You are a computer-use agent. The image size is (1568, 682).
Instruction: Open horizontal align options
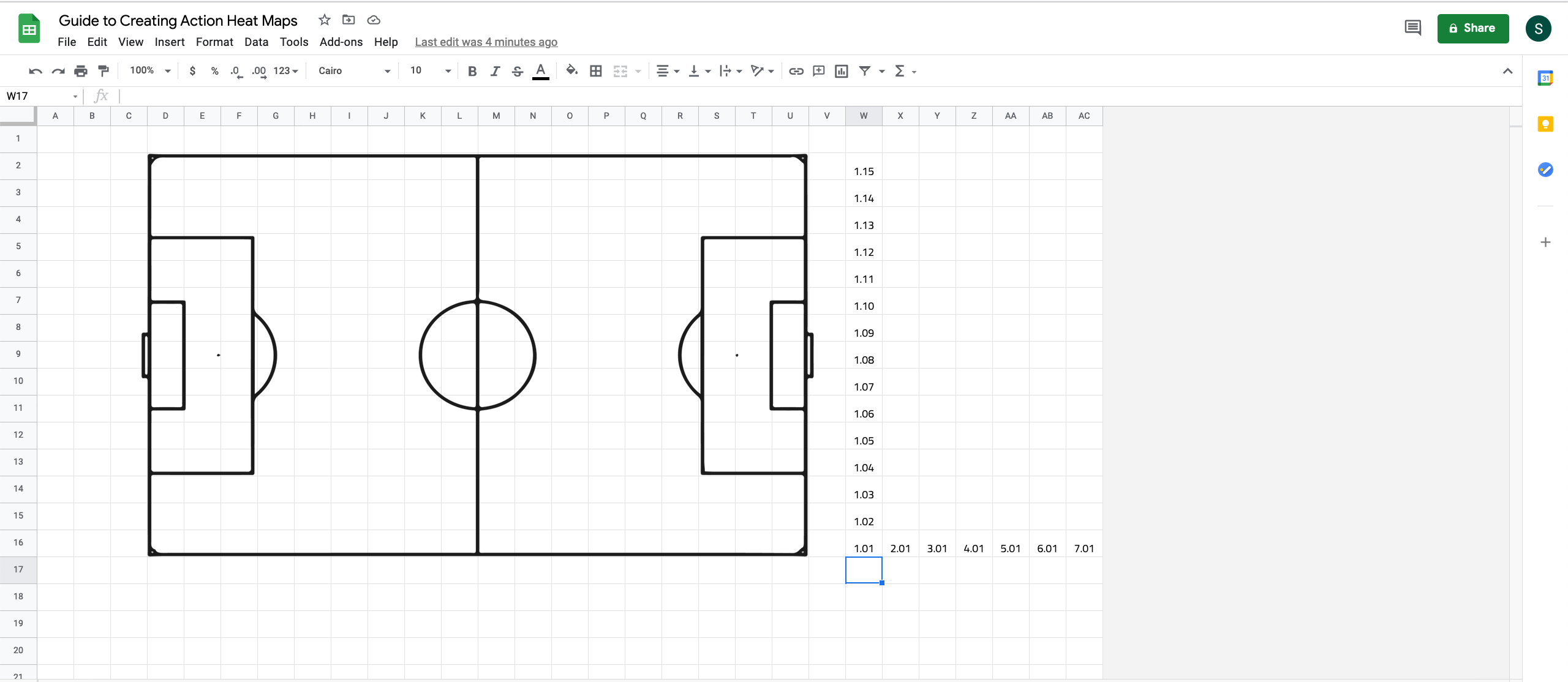click(x=667, y=71)
